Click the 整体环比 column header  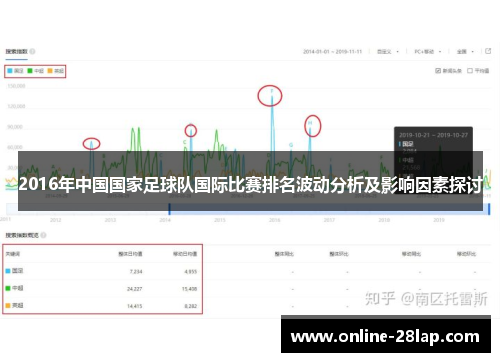[x=339, y=254]
